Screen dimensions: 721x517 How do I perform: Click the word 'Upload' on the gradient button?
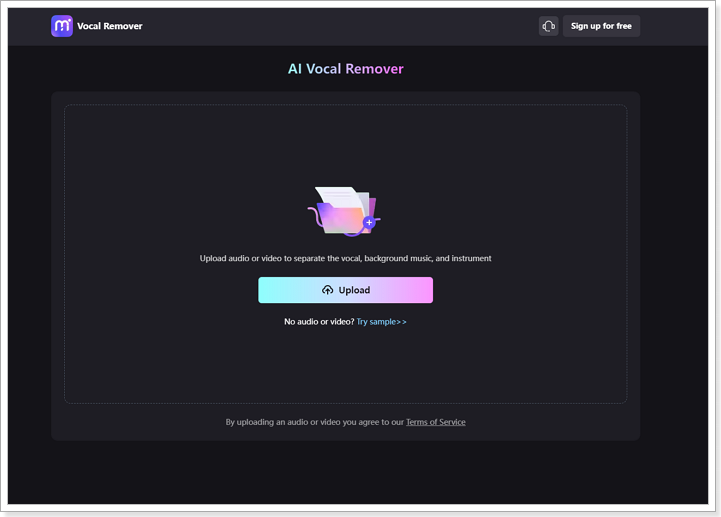(354, 290)
